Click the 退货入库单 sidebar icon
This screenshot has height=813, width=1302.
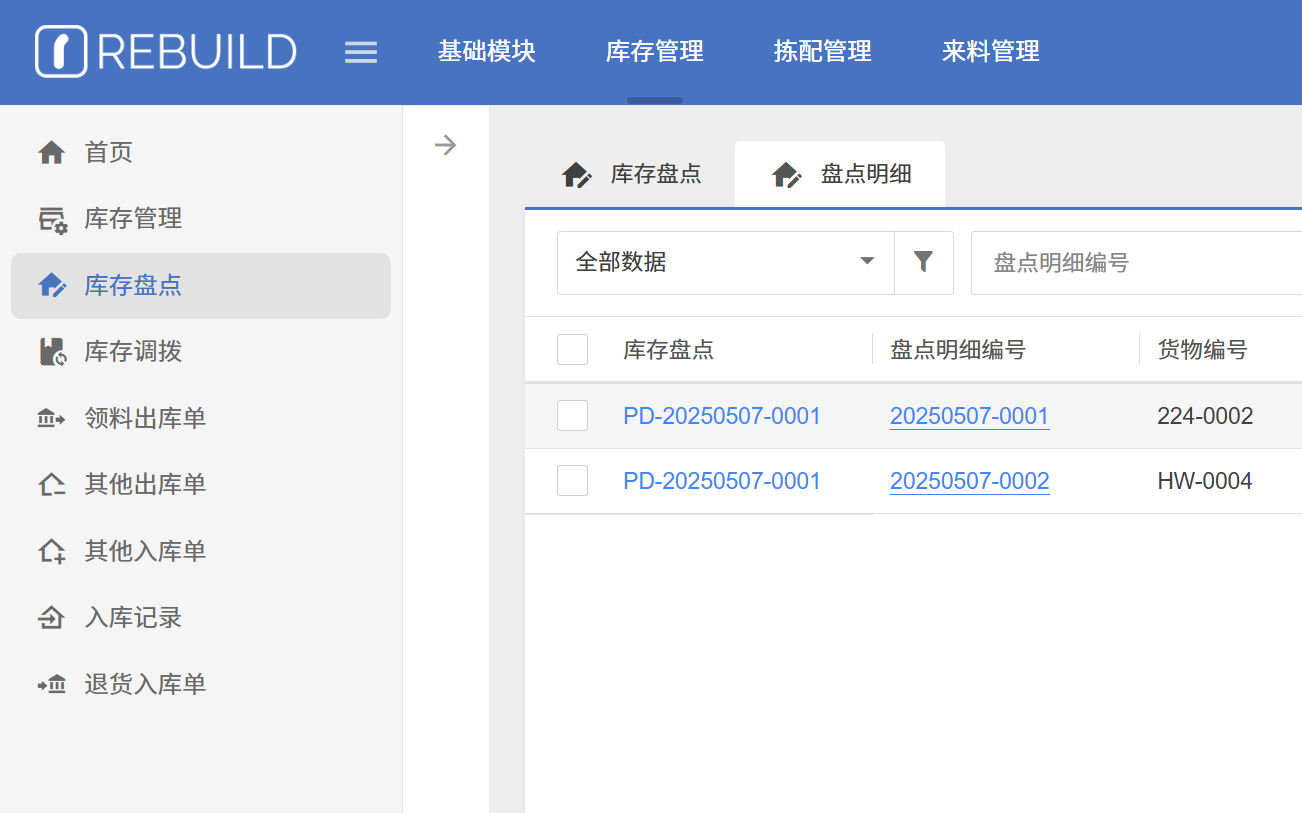(51, 684)
